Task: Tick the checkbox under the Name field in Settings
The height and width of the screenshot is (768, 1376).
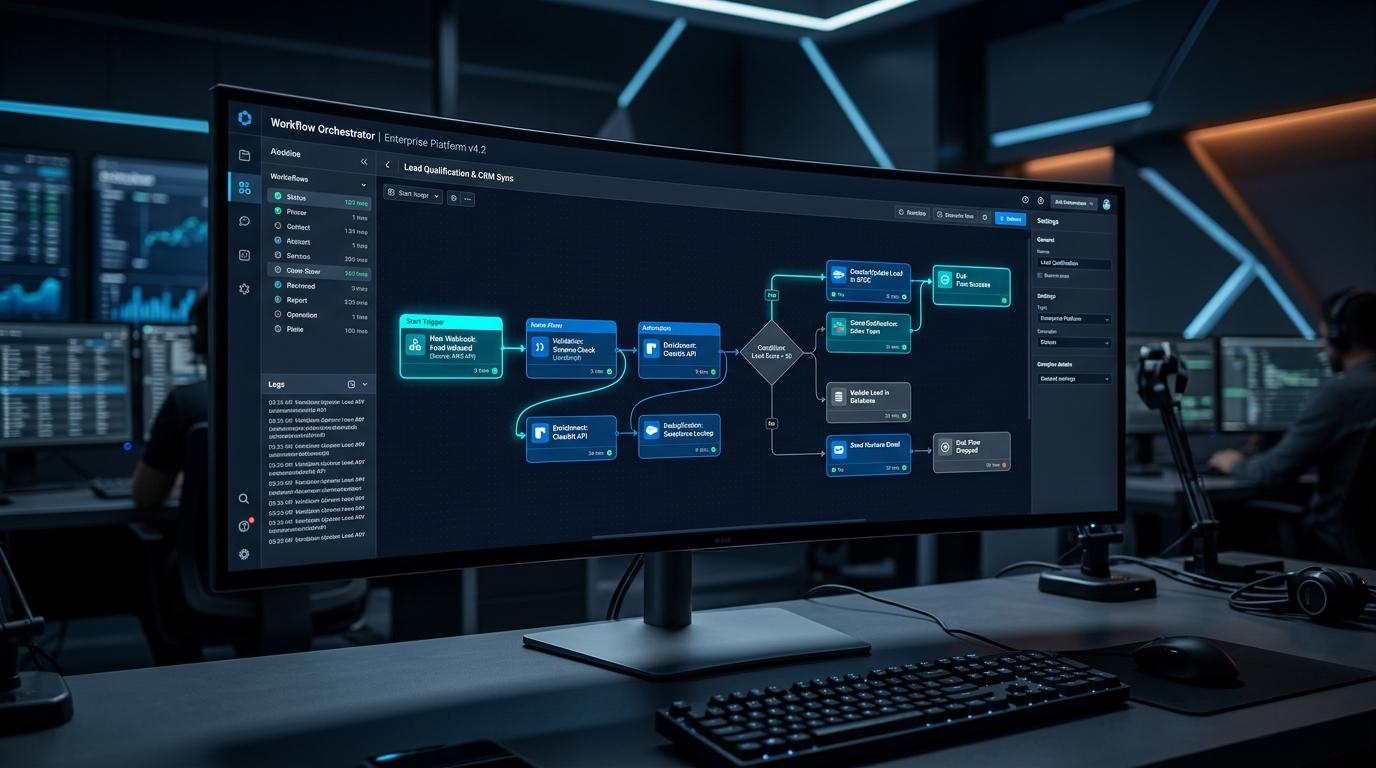Action: (x=1041, y=275)
